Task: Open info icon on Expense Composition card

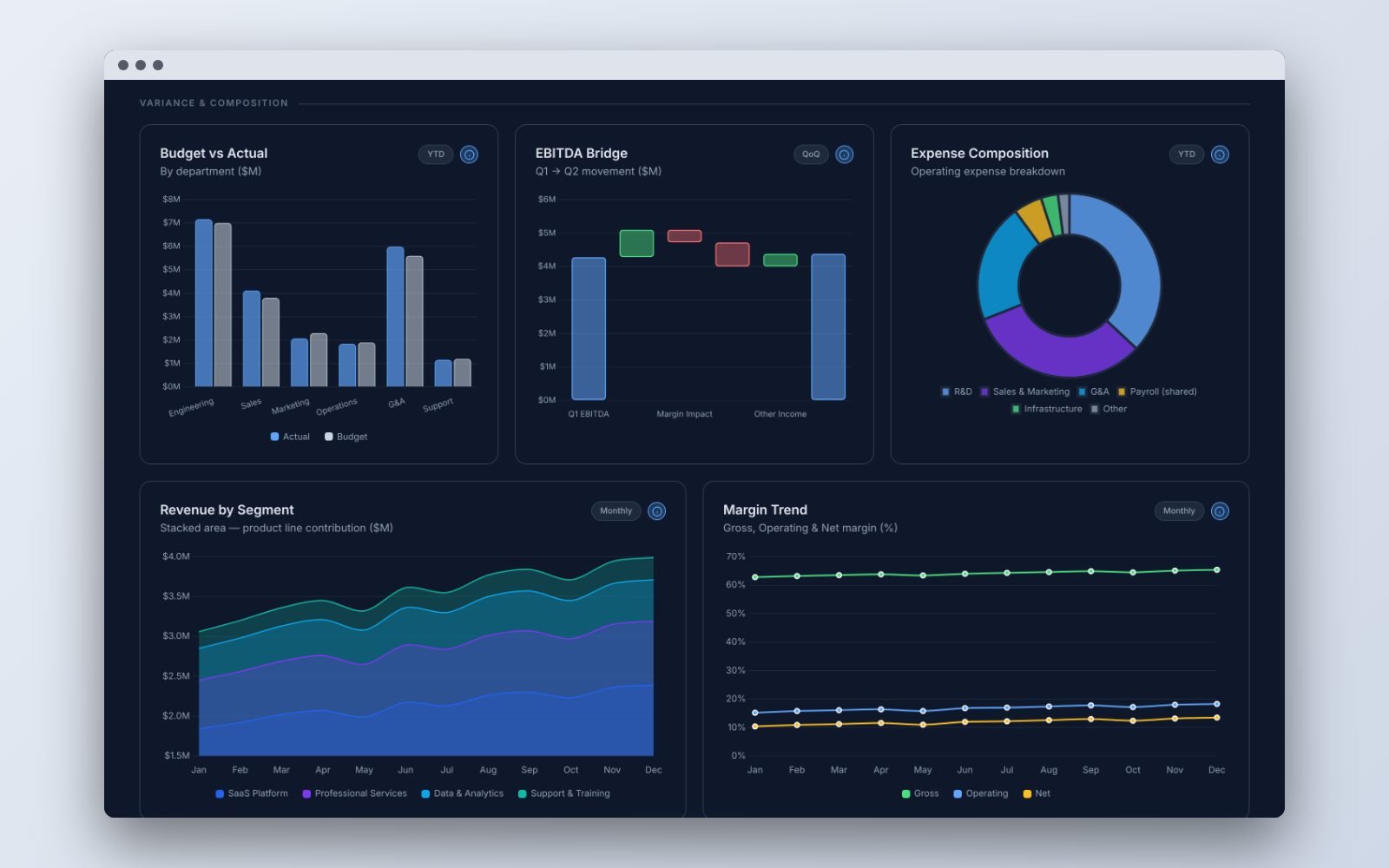Action: point(1220,155)
